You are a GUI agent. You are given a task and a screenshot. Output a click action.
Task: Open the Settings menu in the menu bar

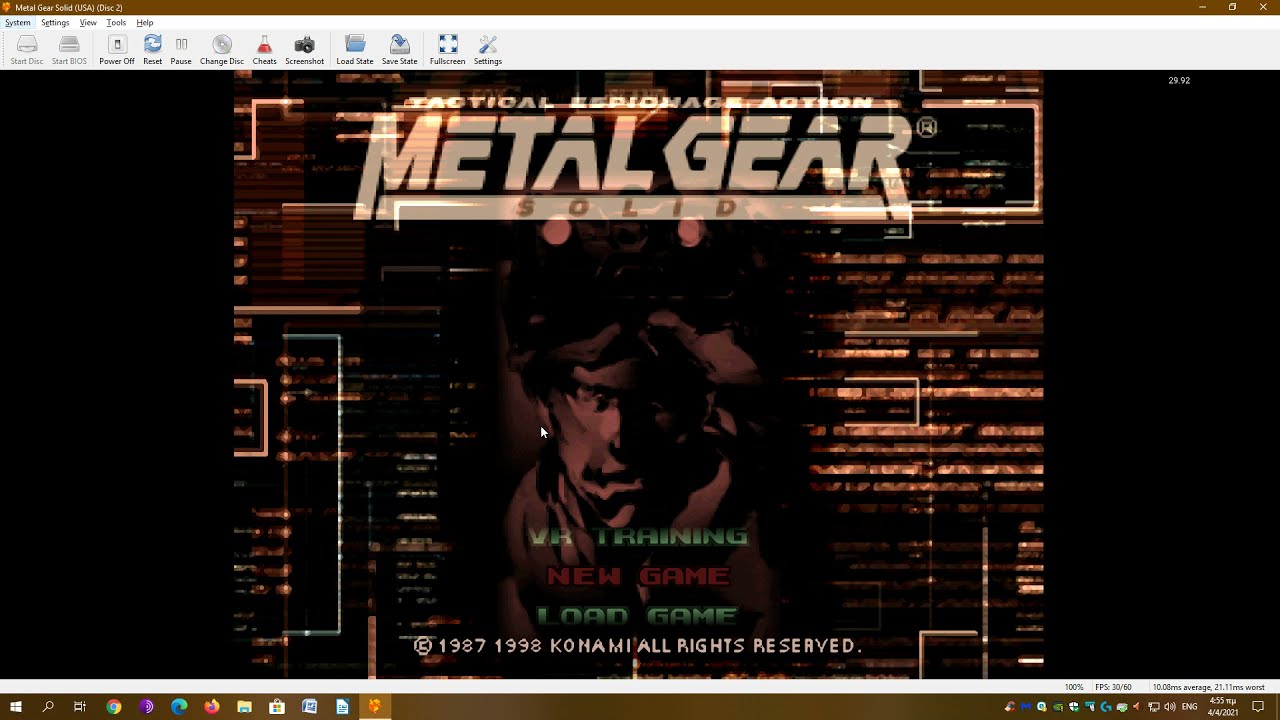[x=55, y=22]
